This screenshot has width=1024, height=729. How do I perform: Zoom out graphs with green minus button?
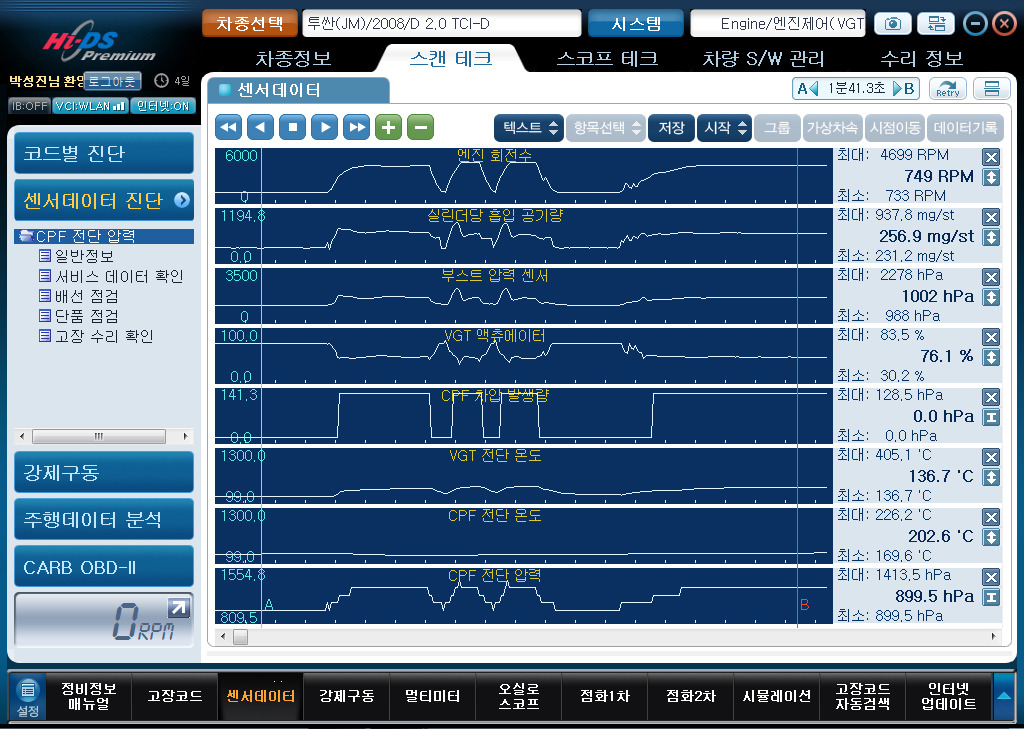pyautogui.click(x=420, y=127)
